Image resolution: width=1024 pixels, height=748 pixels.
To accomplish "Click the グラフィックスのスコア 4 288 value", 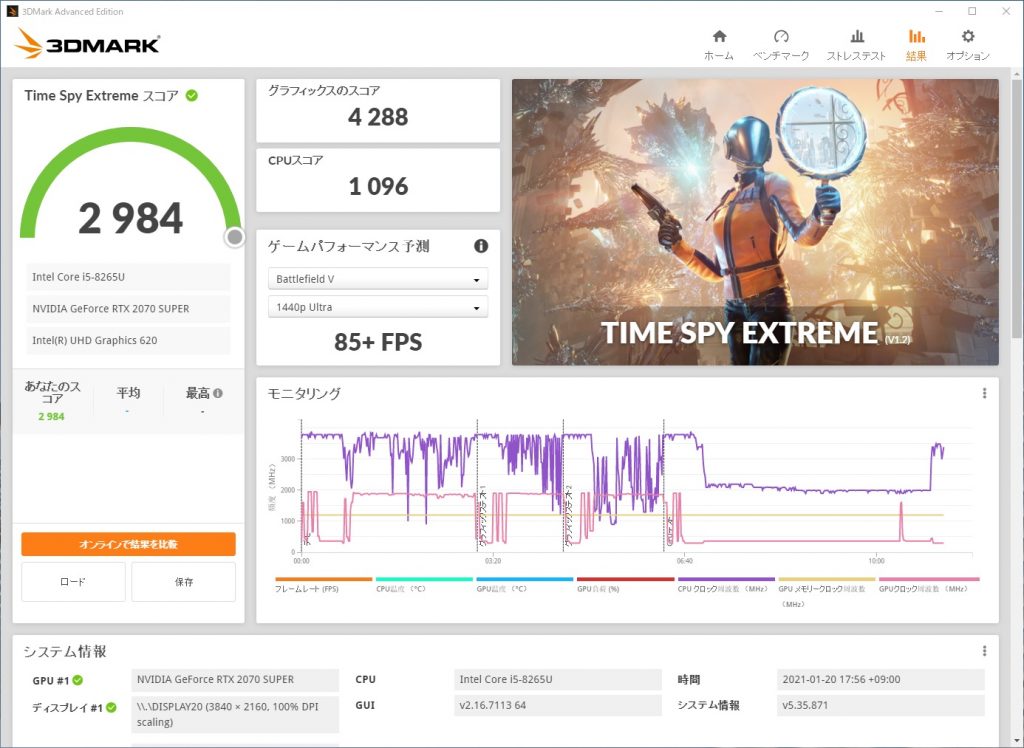I will (x=377, y=117).
